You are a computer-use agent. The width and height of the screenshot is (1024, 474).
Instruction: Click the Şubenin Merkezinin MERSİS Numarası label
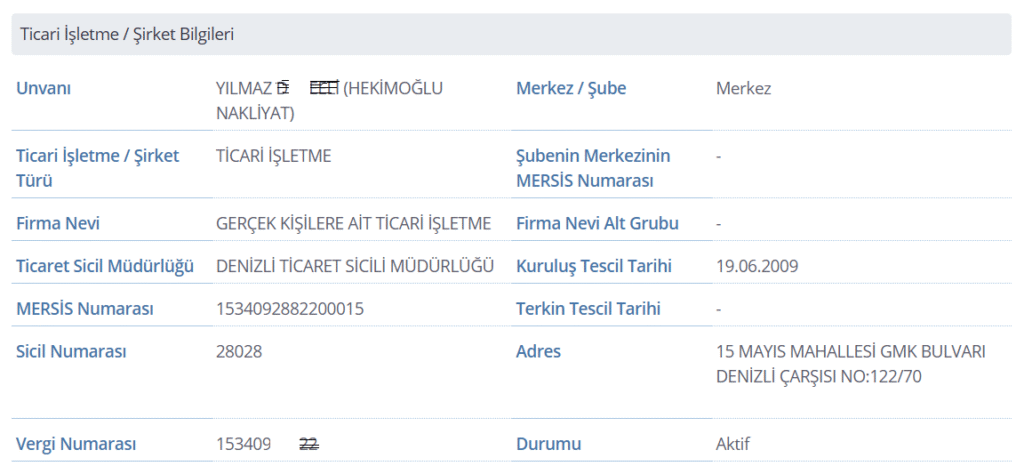592,168
